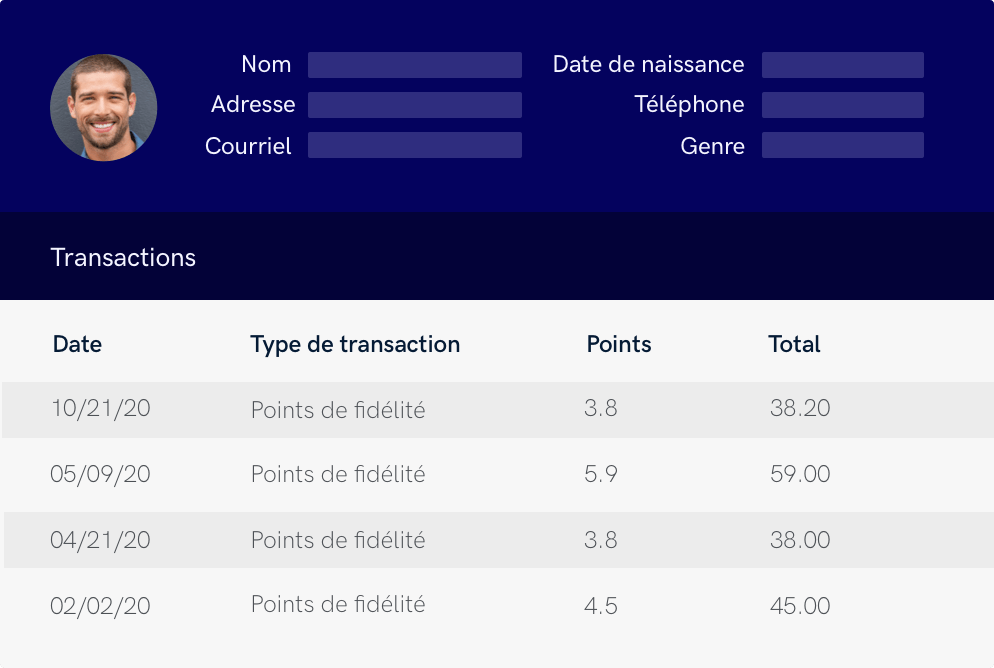
Task: Click the Nom input field
Action: click(x=414, y=65)
